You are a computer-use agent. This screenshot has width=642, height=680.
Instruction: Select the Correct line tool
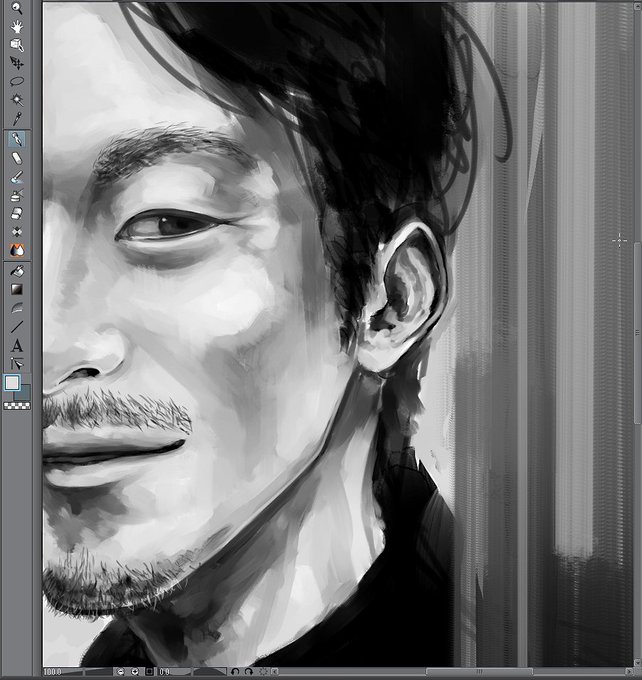16,363
